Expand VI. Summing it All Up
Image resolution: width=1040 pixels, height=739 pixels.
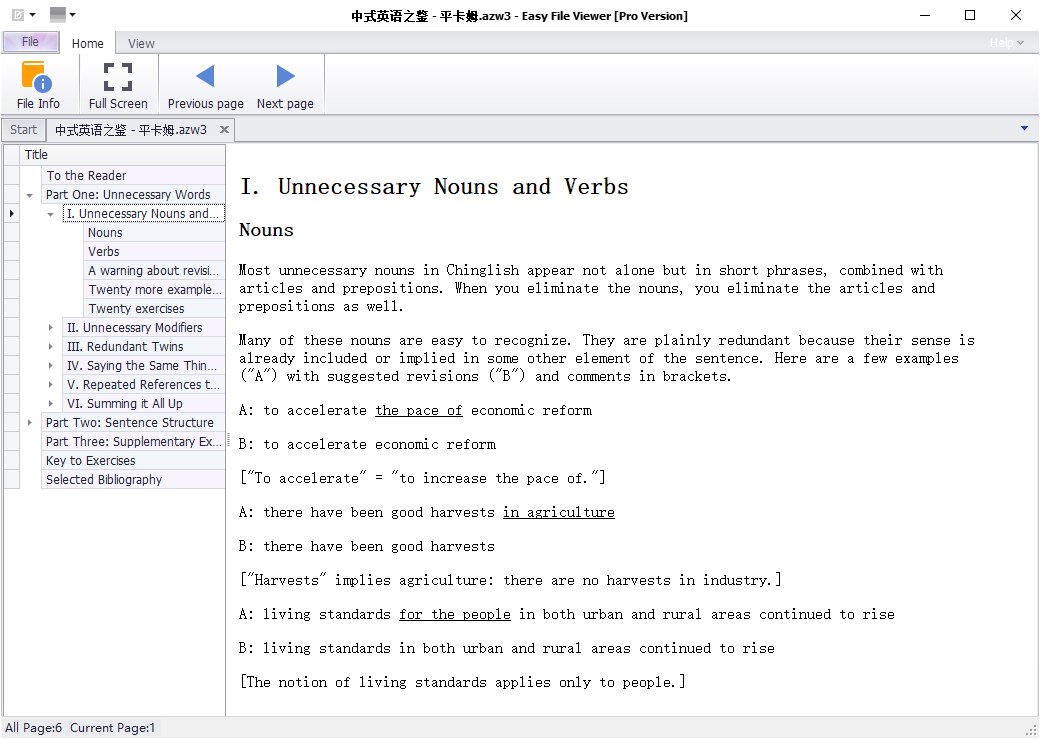[50, 404]
